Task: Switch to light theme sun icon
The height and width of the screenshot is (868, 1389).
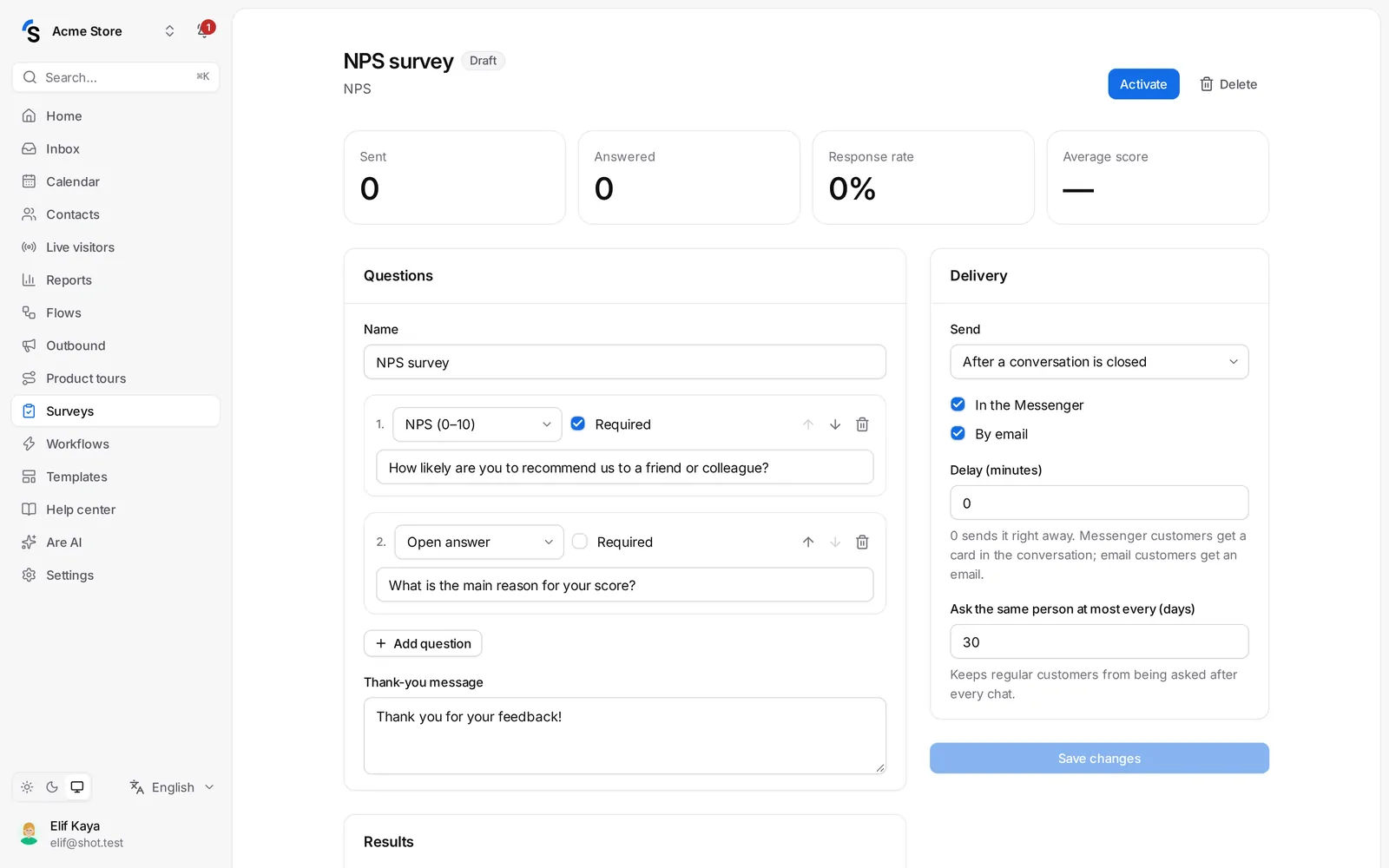Action: (27, 787)
